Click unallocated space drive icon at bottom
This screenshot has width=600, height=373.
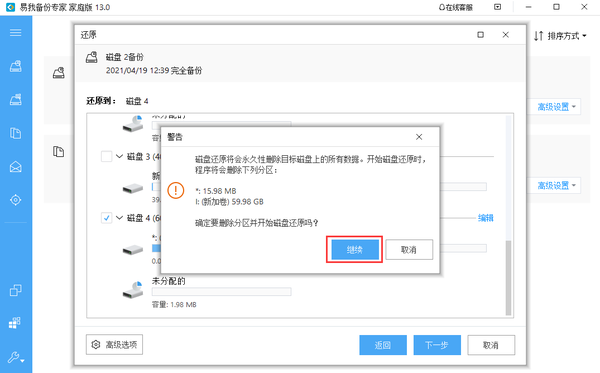coord(133,290)
